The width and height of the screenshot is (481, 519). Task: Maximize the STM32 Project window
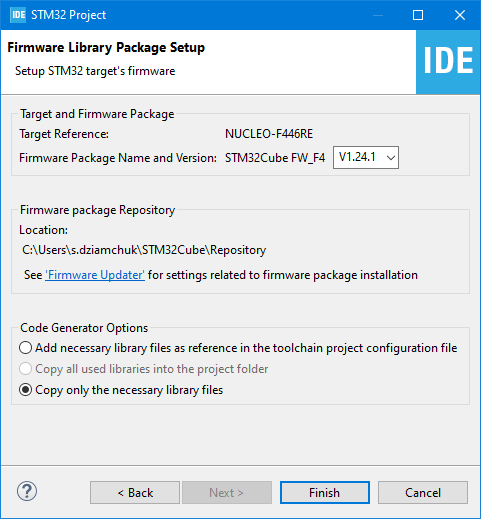(x=418, y=15)
